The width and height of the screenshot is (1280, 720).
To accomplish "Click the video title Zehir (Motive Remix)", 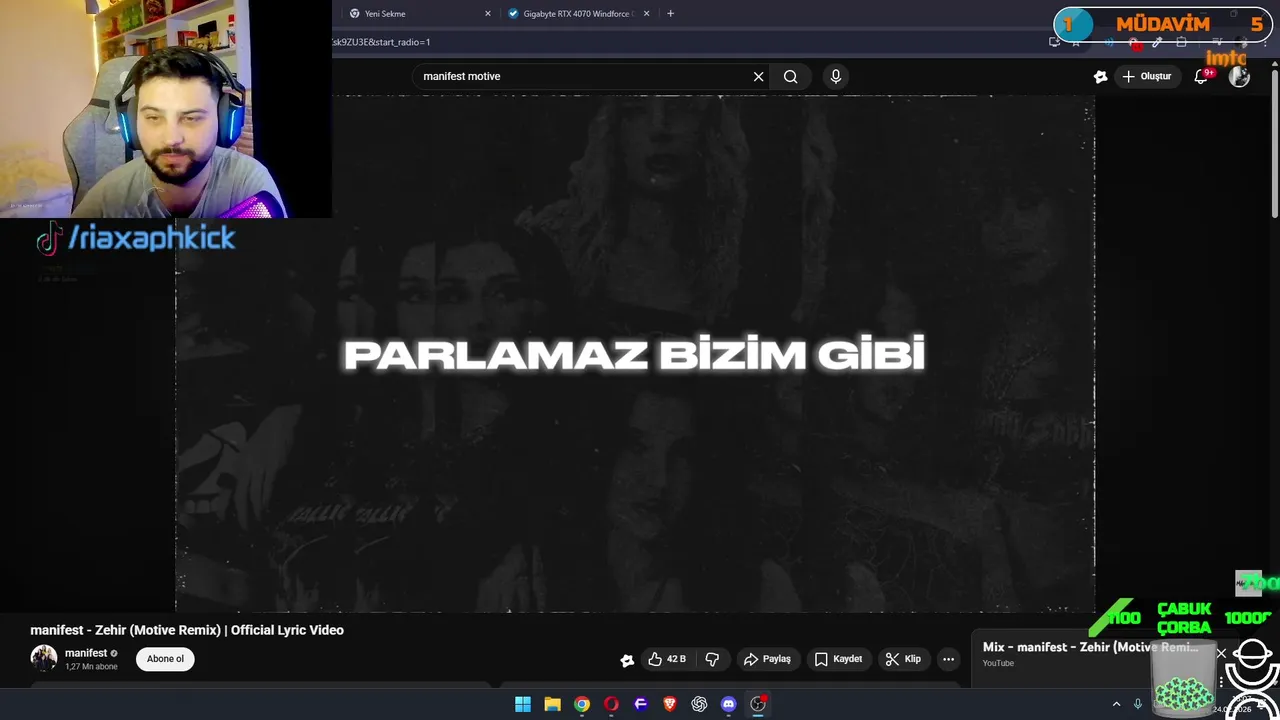I will pyautogui.click(x=187, y=630).
